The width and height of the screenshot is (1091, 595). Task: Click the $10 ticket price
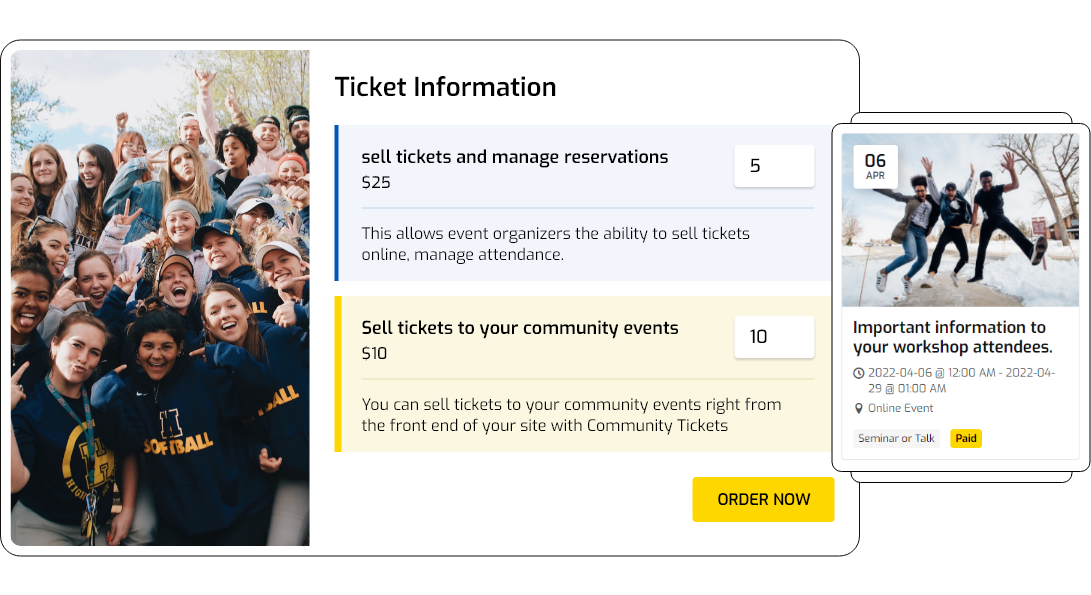(374, 353)
